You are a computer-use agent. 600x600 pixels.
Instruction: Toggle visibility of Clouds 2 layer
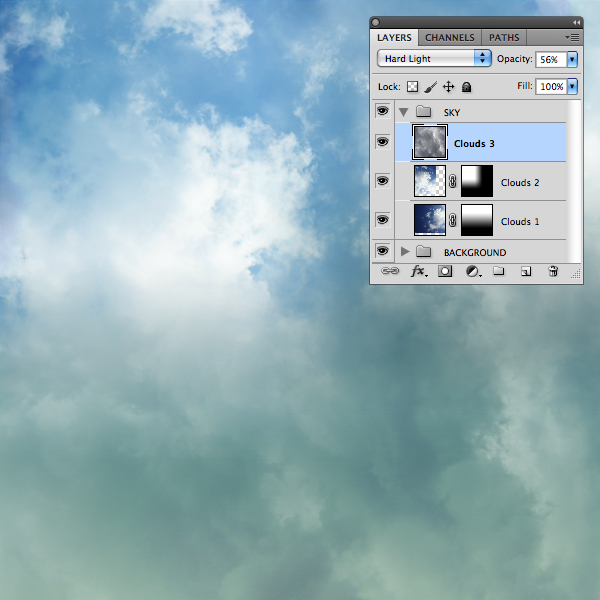pyautogui.click(x=382, y=181)
